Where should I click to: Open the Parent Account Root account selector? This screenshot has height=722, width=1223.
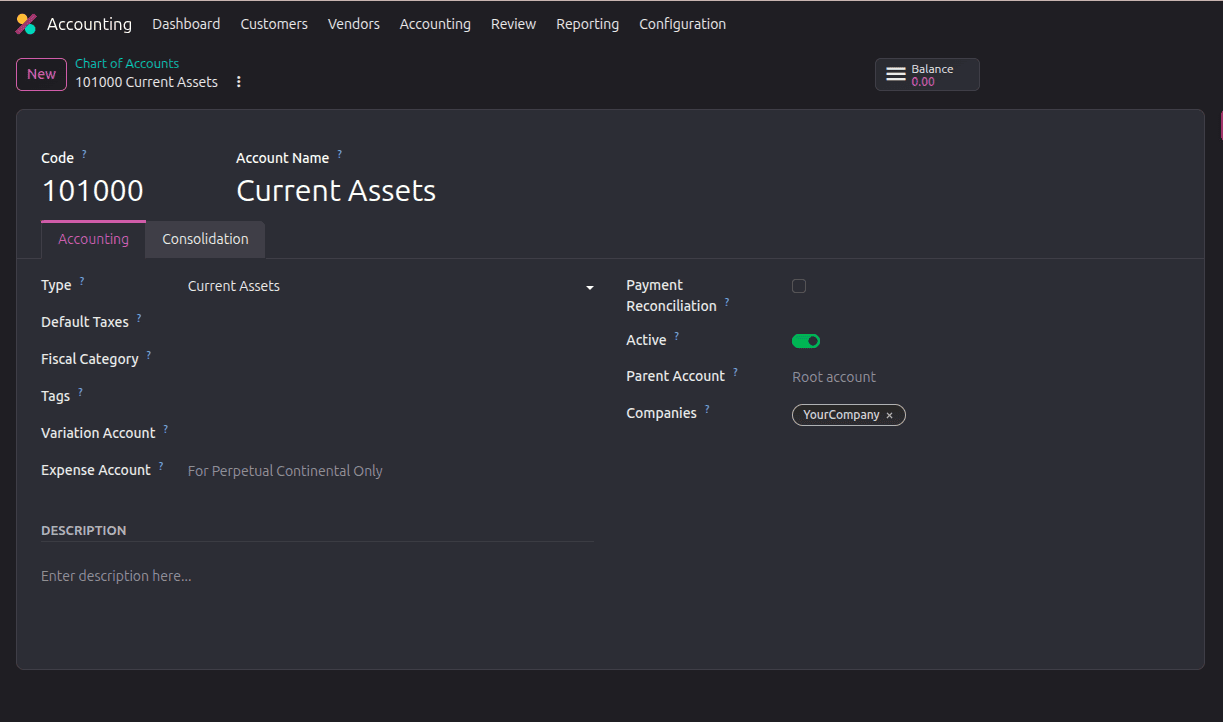986,377
